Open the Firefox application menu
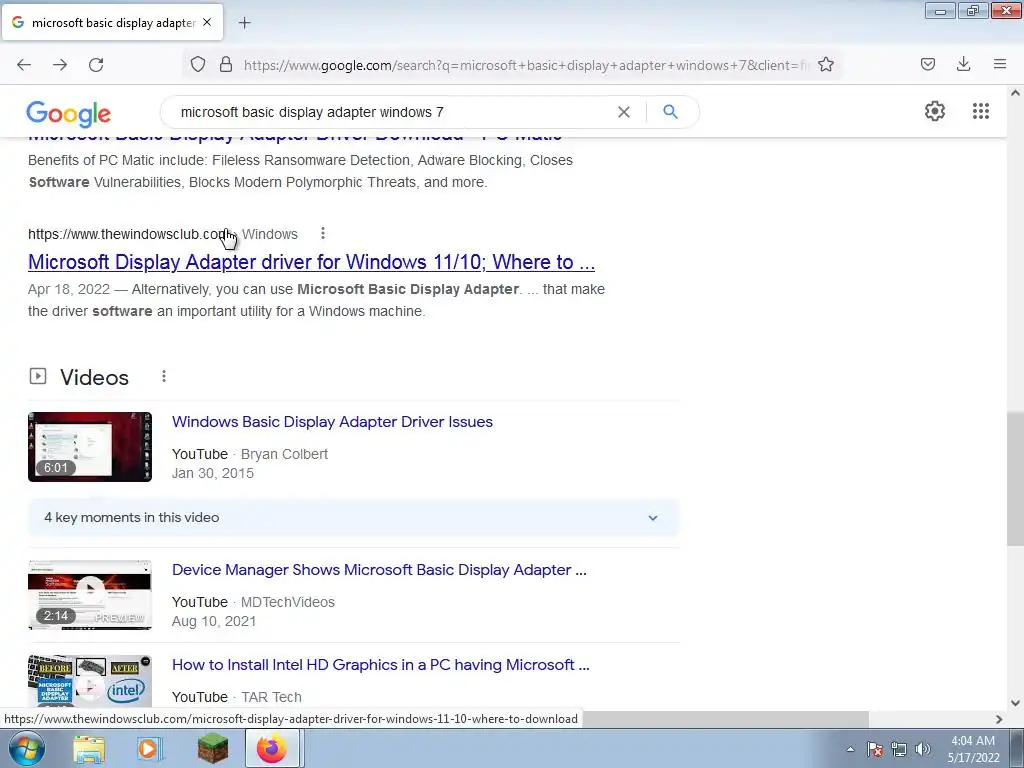 point(1000,64)
